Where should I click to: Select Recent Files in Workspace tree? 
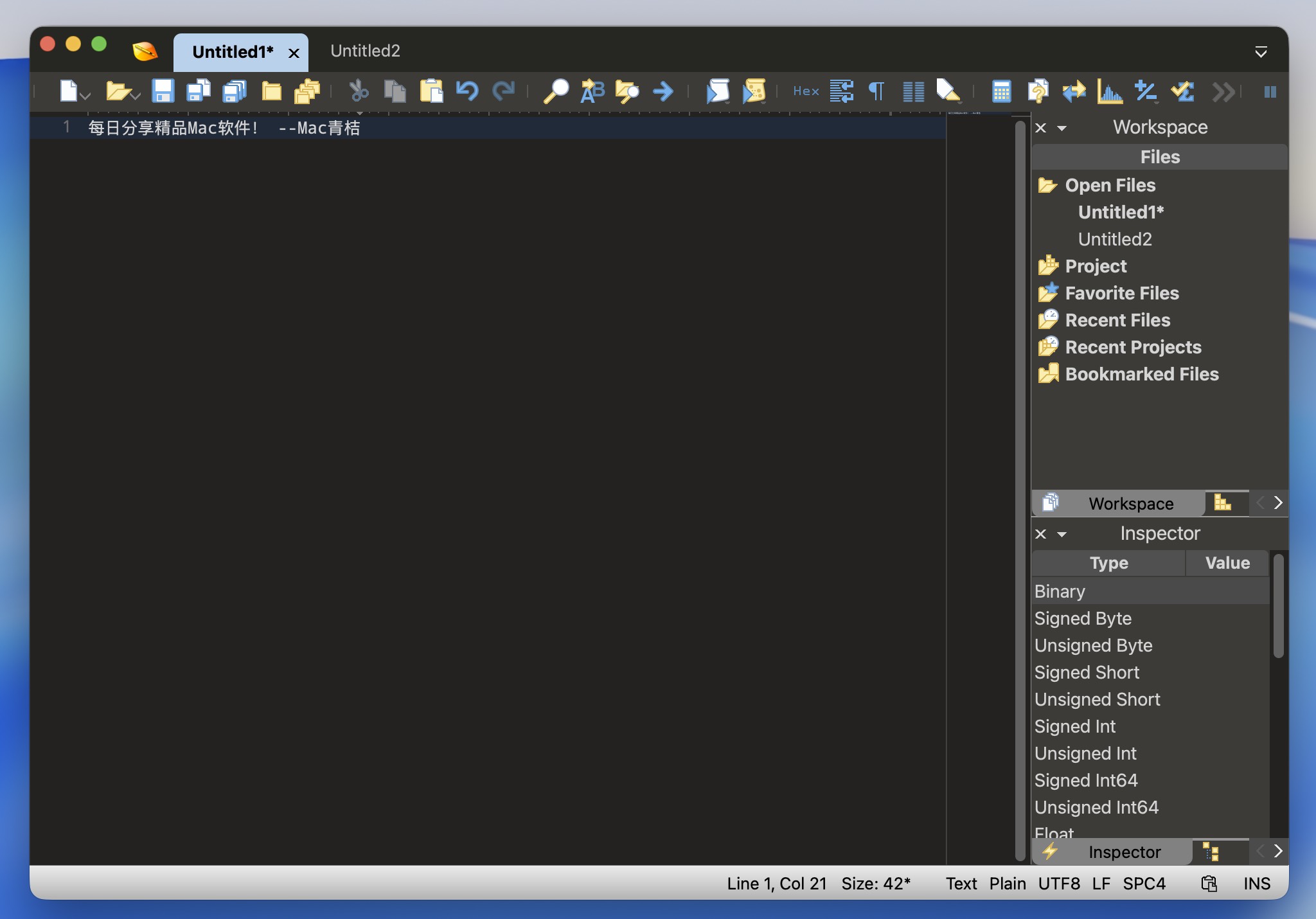[1117, 320]
